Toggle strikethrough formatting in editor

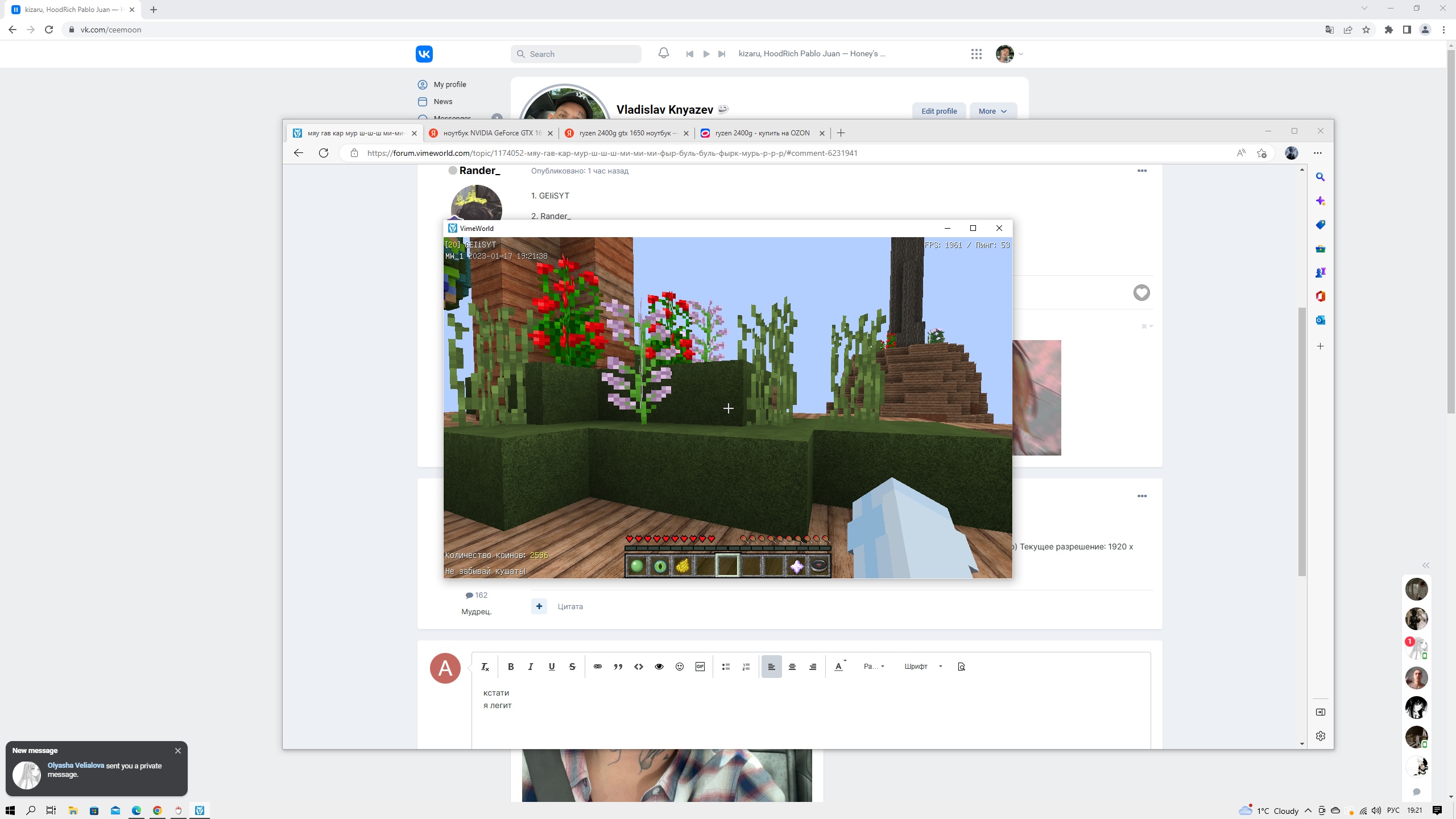(572, 667)
